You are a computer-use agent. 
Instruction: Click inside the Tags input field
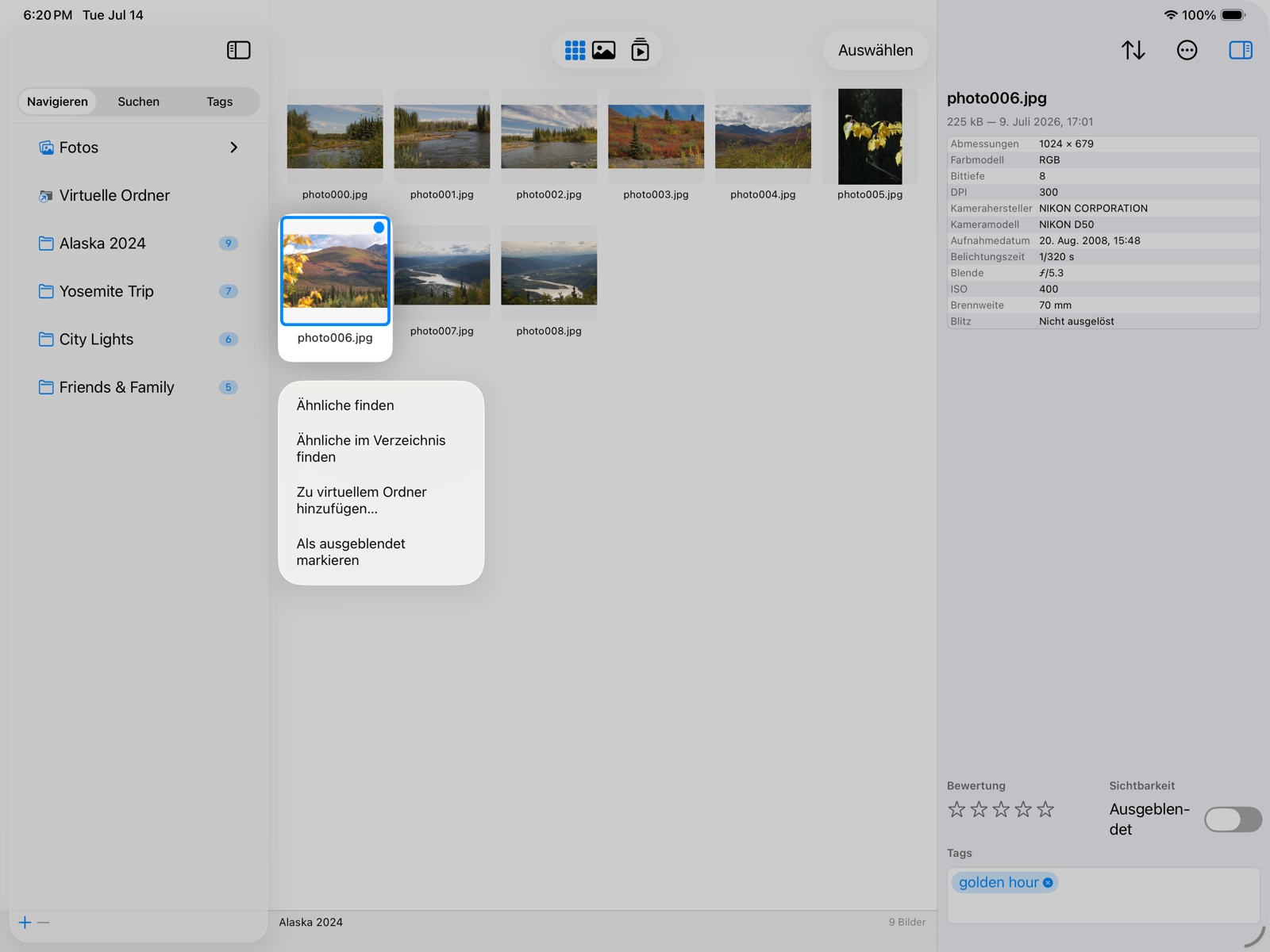point(1103,895)
